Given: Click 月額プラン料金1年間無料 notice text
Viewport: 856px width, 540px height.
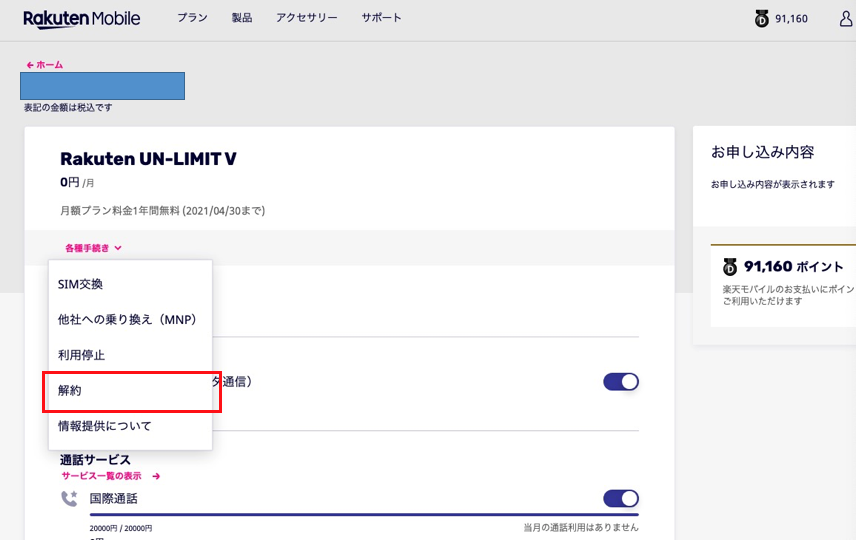Looking at the screenshot, I should 163,211.
